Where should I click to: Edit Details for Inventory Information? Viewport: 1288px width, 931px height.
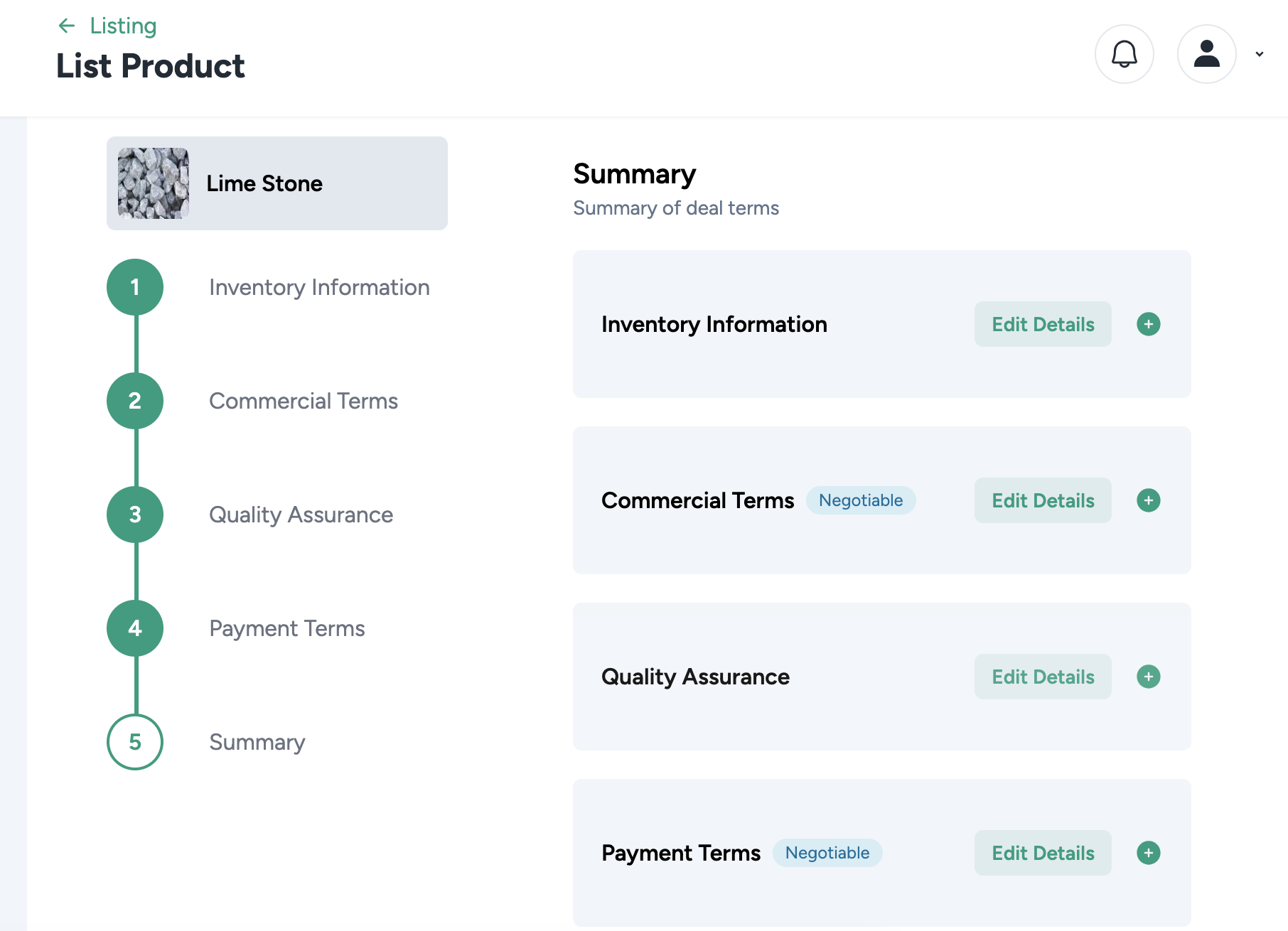click(x=1042, y=324)
